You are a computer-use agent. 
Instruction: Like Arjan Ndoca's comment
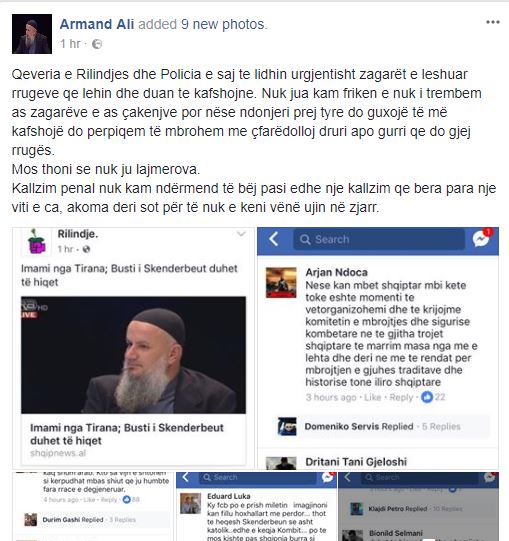click(x=372, y=397)
